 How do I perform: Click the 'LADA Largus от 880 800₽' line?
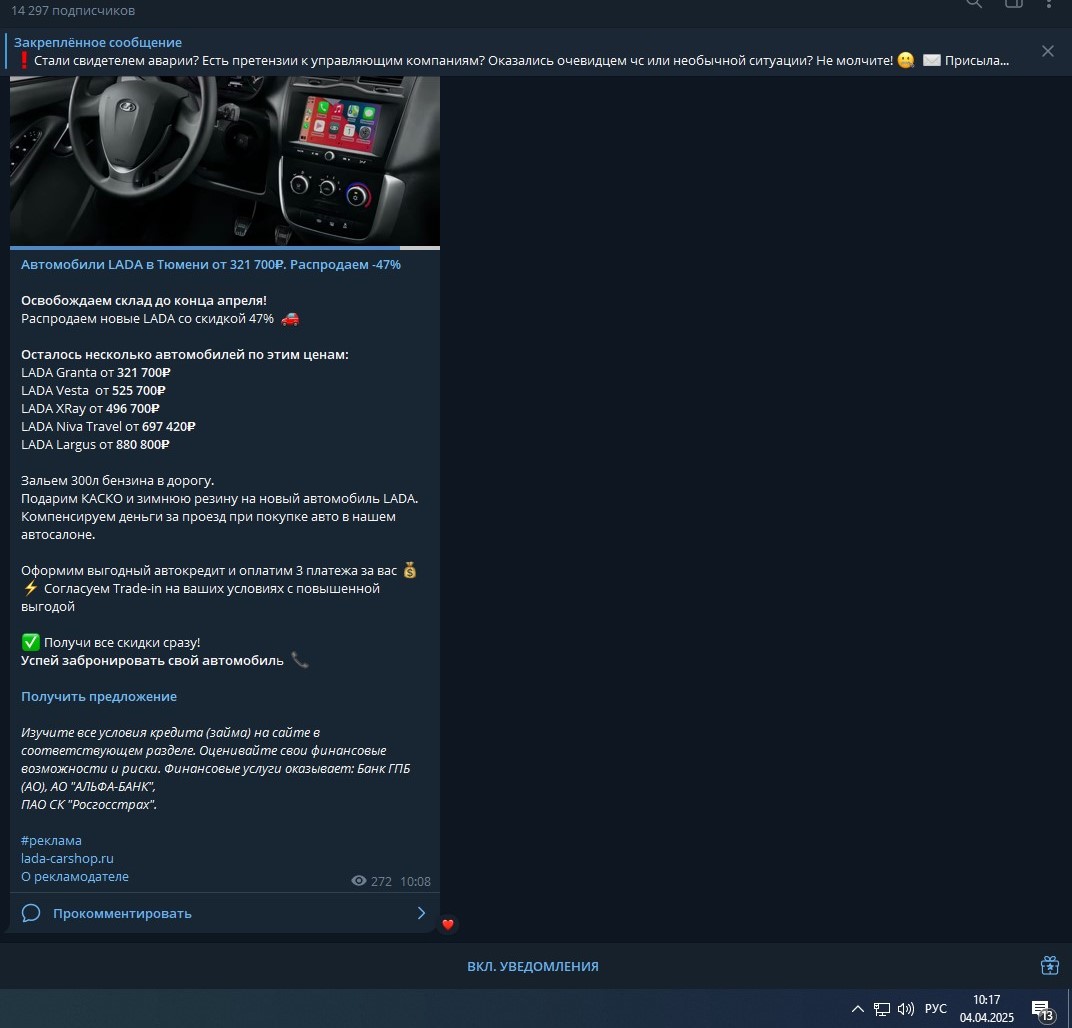(95, 444)
